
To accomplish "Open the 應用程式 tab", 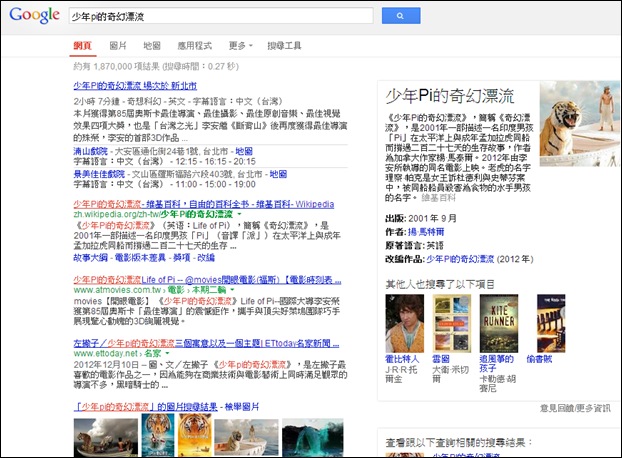I will point(194,46).
